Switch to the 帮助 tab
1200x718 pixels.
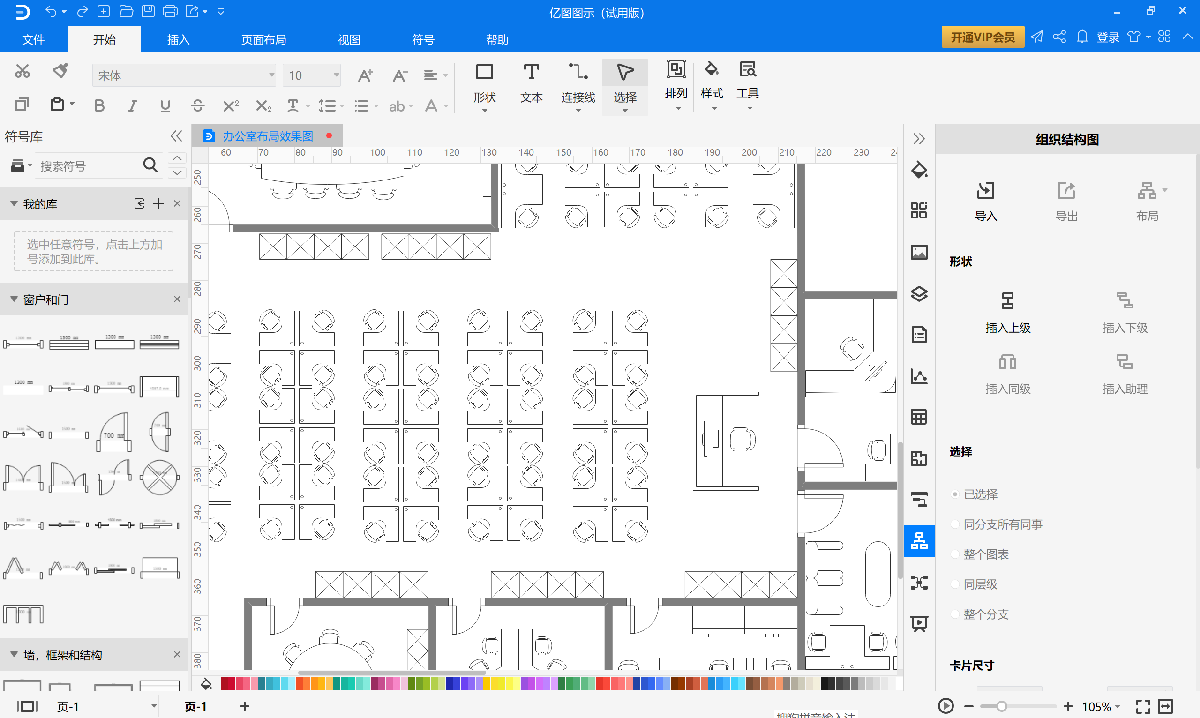pyautogui.click(x=497, y=40)
